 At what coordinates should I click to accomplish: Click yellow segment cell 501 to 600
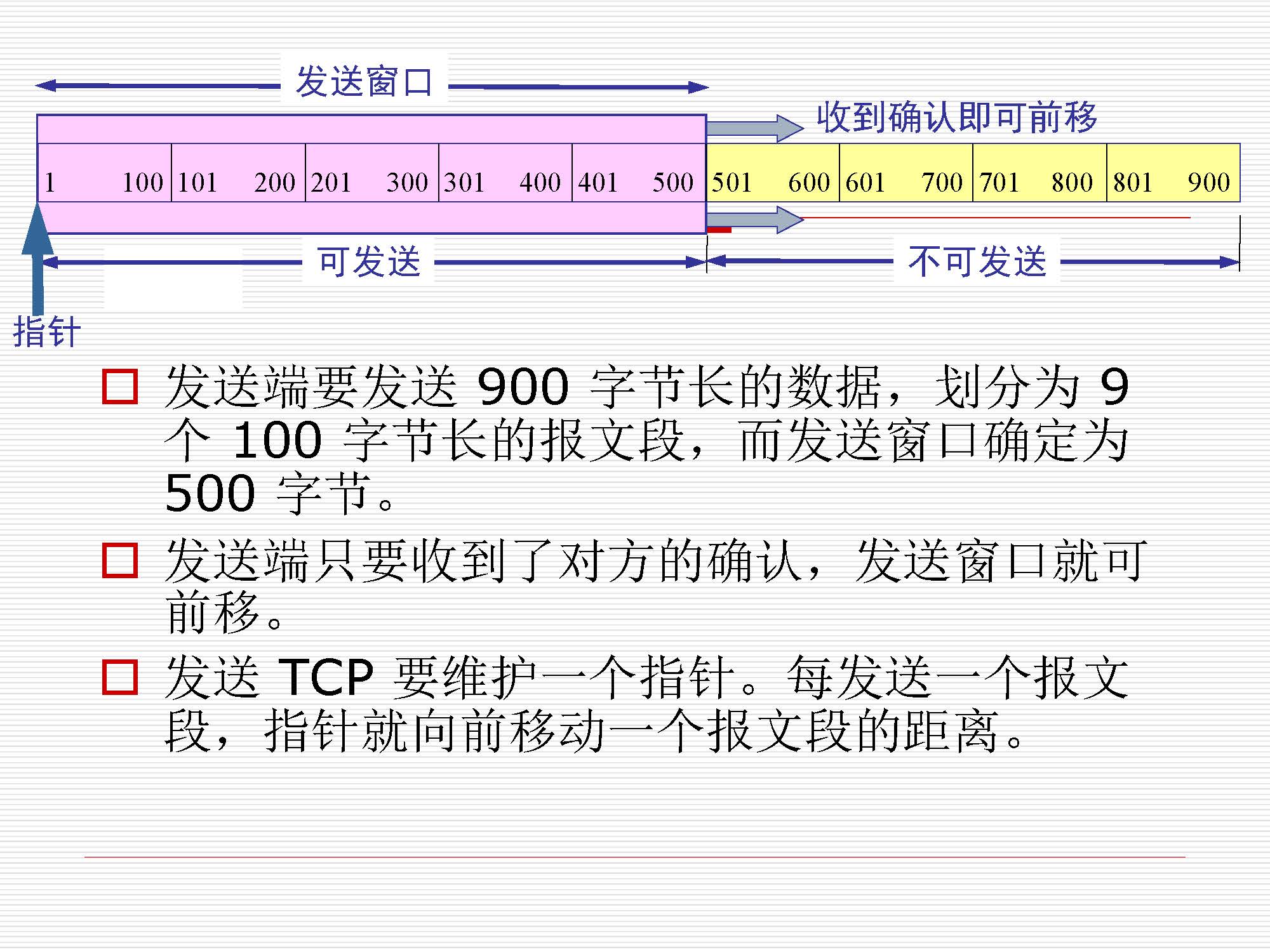(772, 173)
